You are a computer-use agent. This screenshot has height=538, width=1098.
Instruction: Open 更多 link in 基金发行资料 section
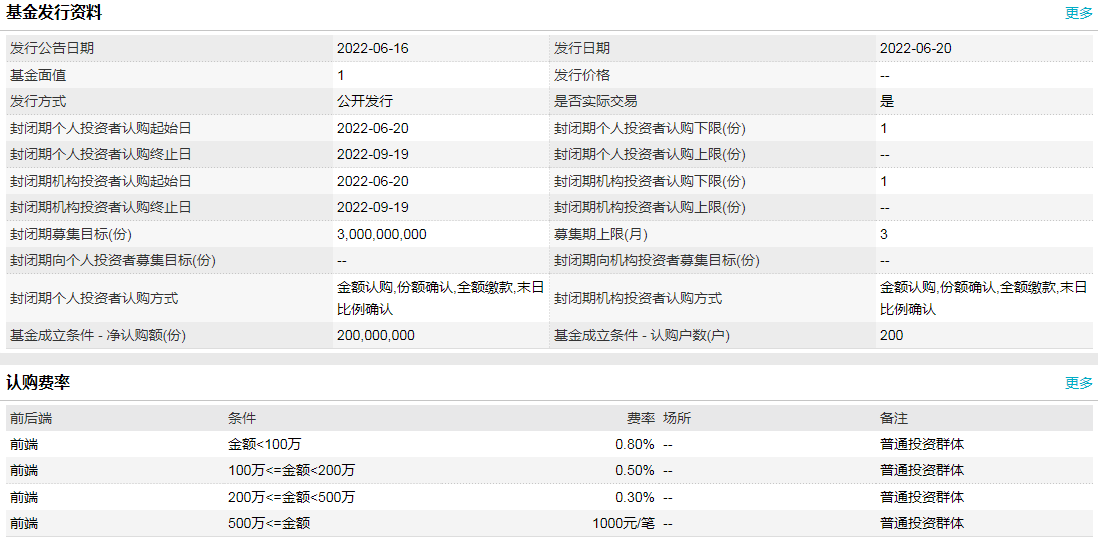tap(1078, 13)
